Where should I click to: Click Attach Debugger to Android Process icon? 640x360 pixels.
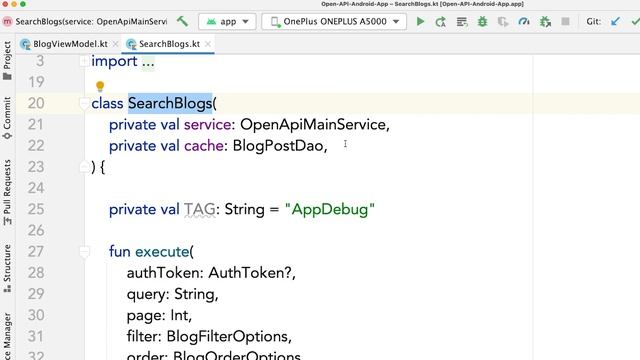coord(545,22)
